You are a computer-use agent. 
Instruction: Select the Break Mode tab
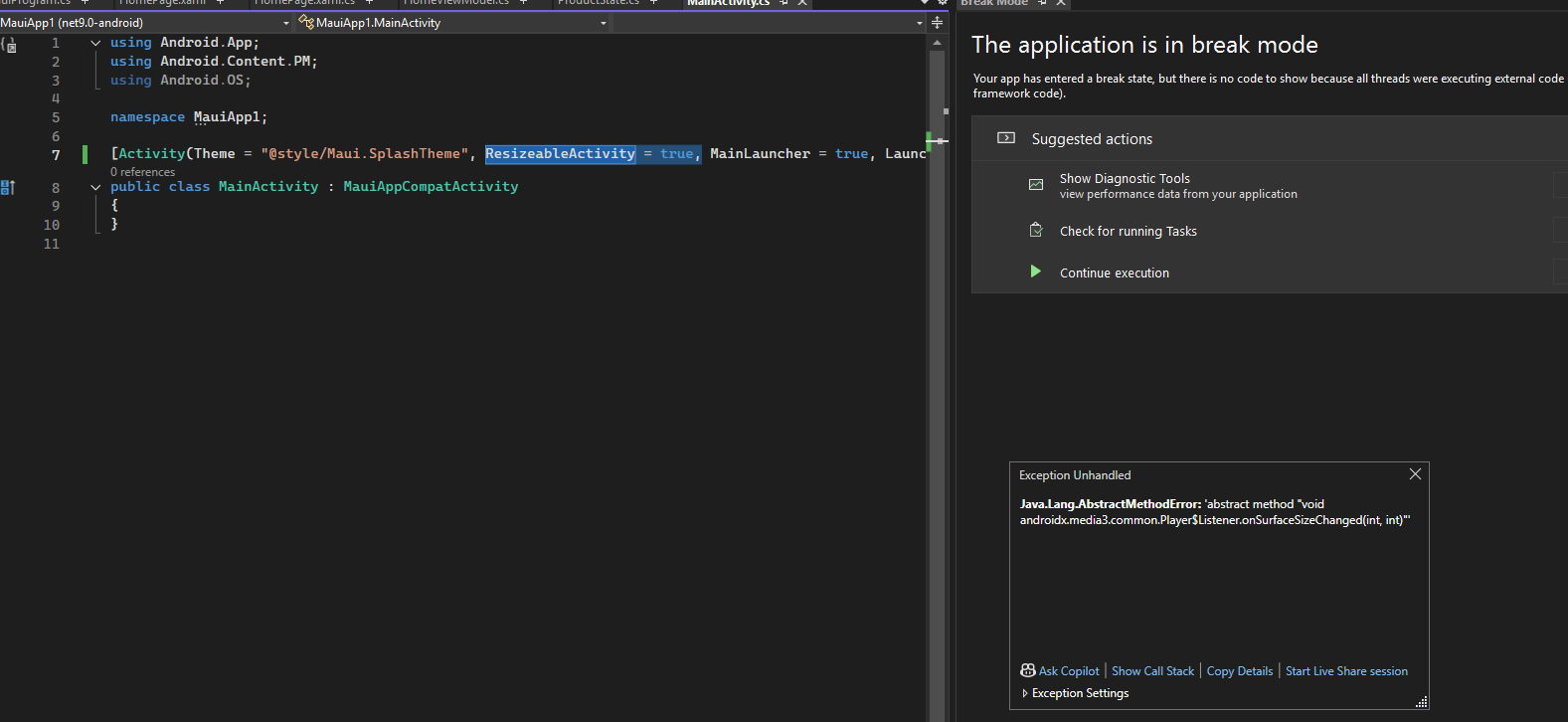(994, 3)
